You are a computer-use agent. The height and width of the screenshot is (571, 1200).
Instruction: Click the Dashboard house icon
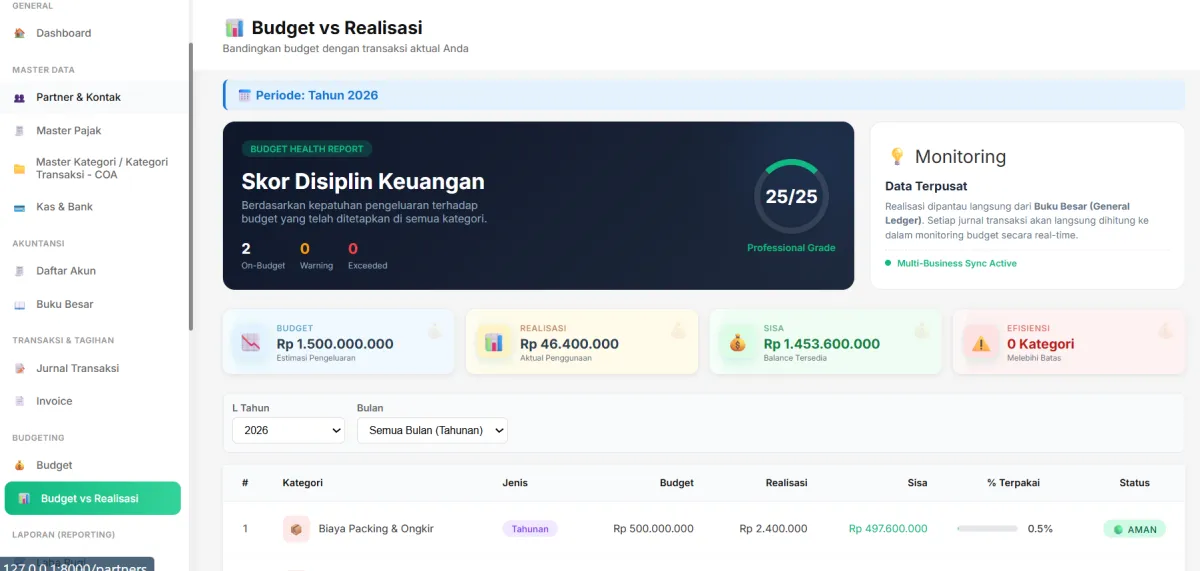pyautogui.click(x=19, y=33)
